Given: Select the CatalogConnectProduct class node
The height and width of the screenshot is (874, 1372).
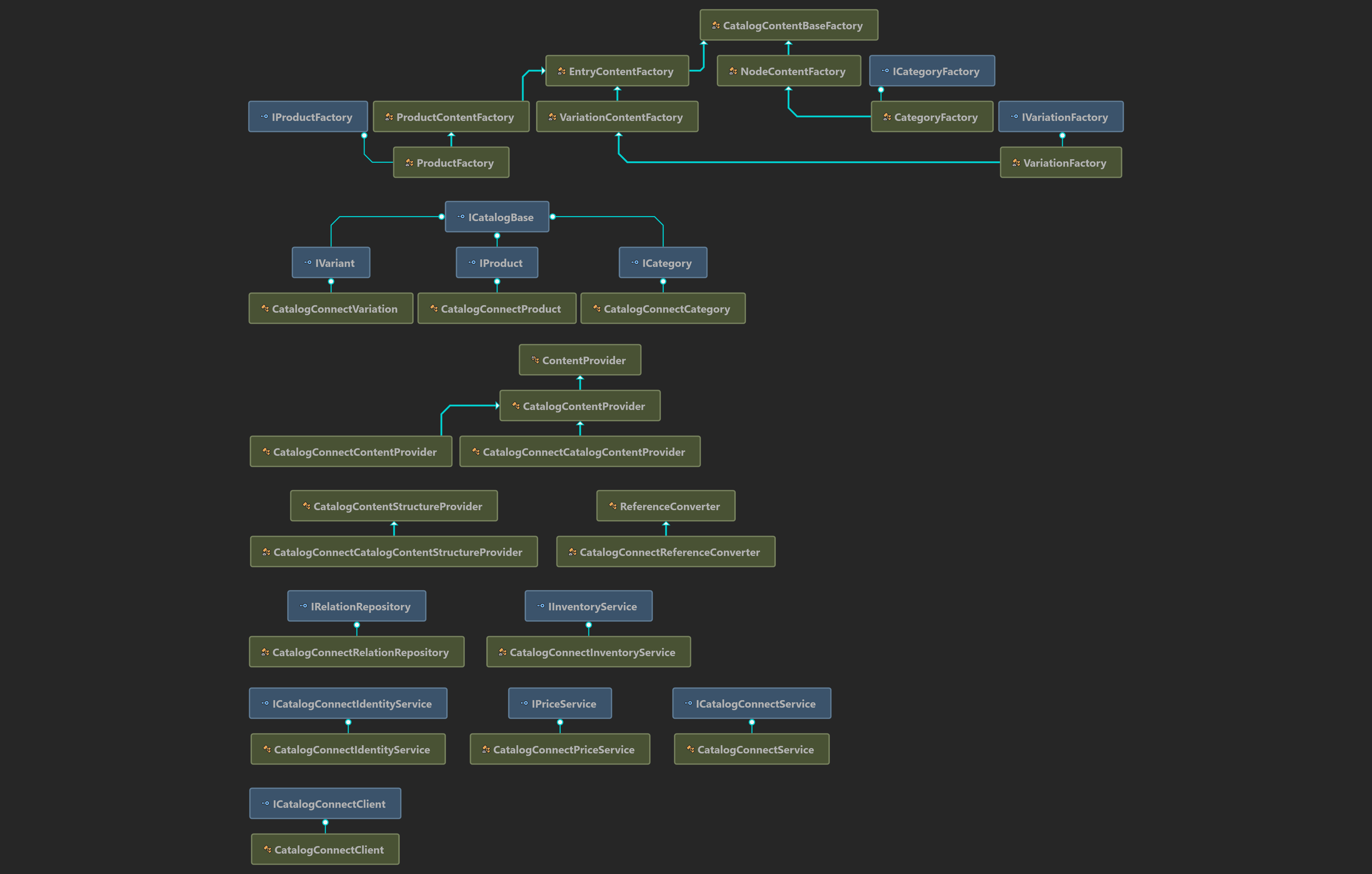Looking at the screenshot, I should pos(496,308).
